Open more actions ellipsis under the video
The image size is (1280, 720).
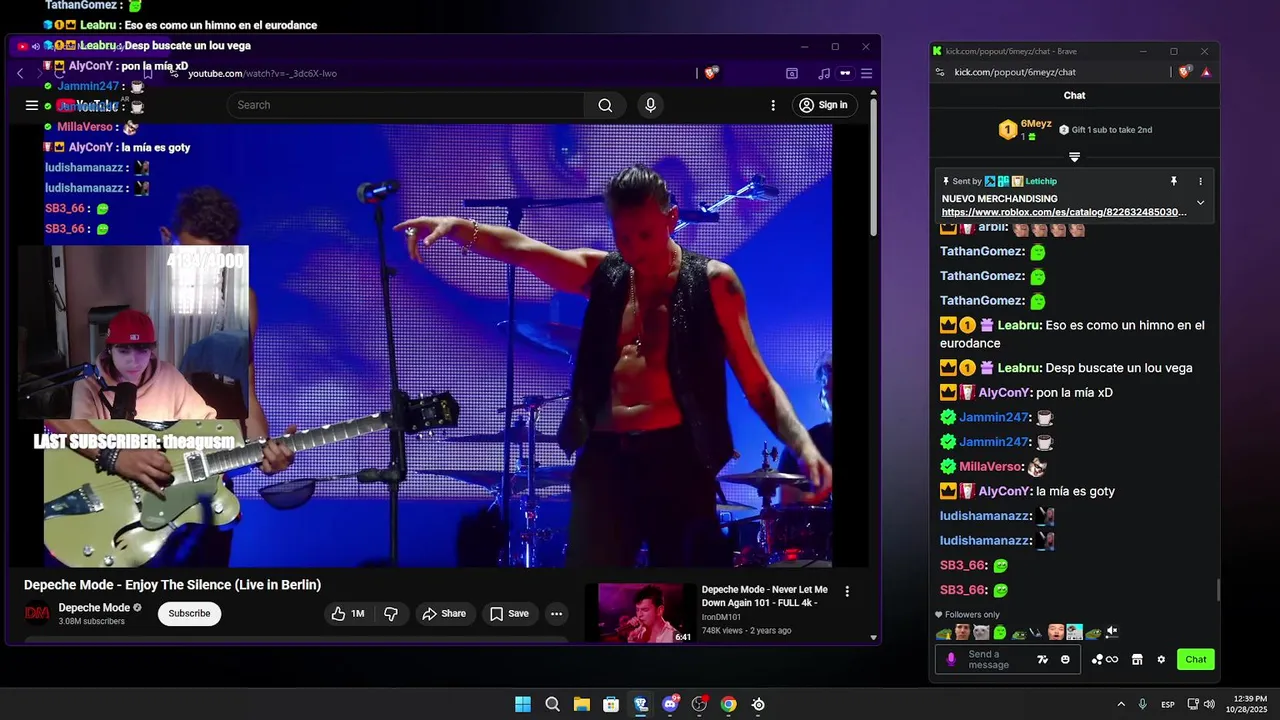coord(556,613)
